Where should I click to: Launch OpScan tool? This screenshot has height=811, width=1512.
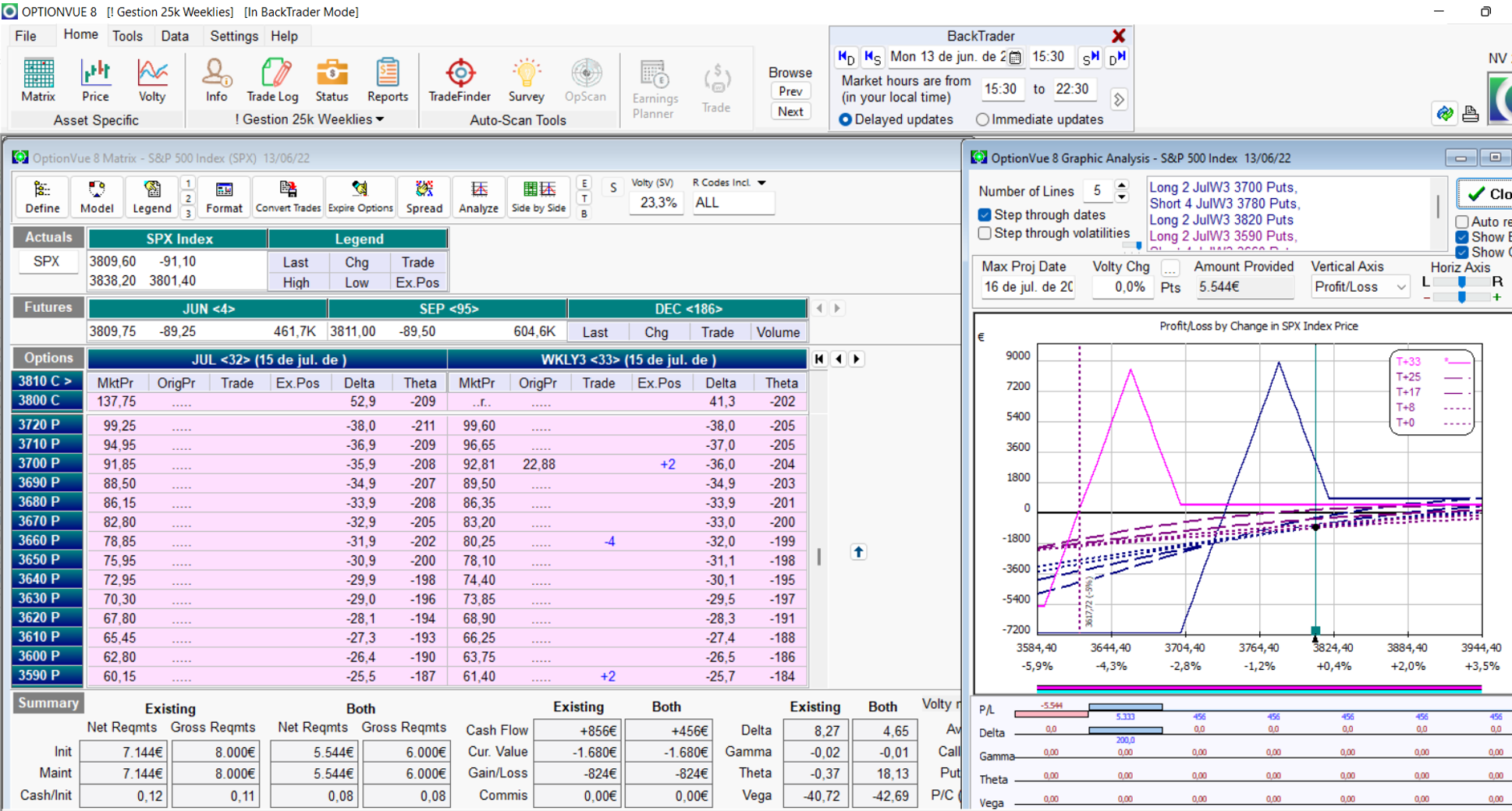[585, 80]
